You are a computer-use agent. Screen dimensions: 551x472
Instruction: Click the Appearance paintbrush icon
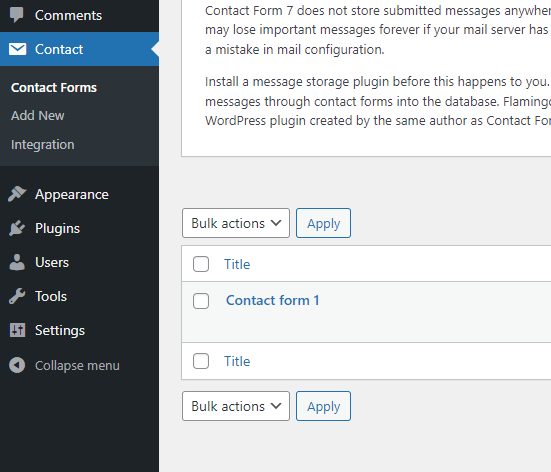click(17, 194)
